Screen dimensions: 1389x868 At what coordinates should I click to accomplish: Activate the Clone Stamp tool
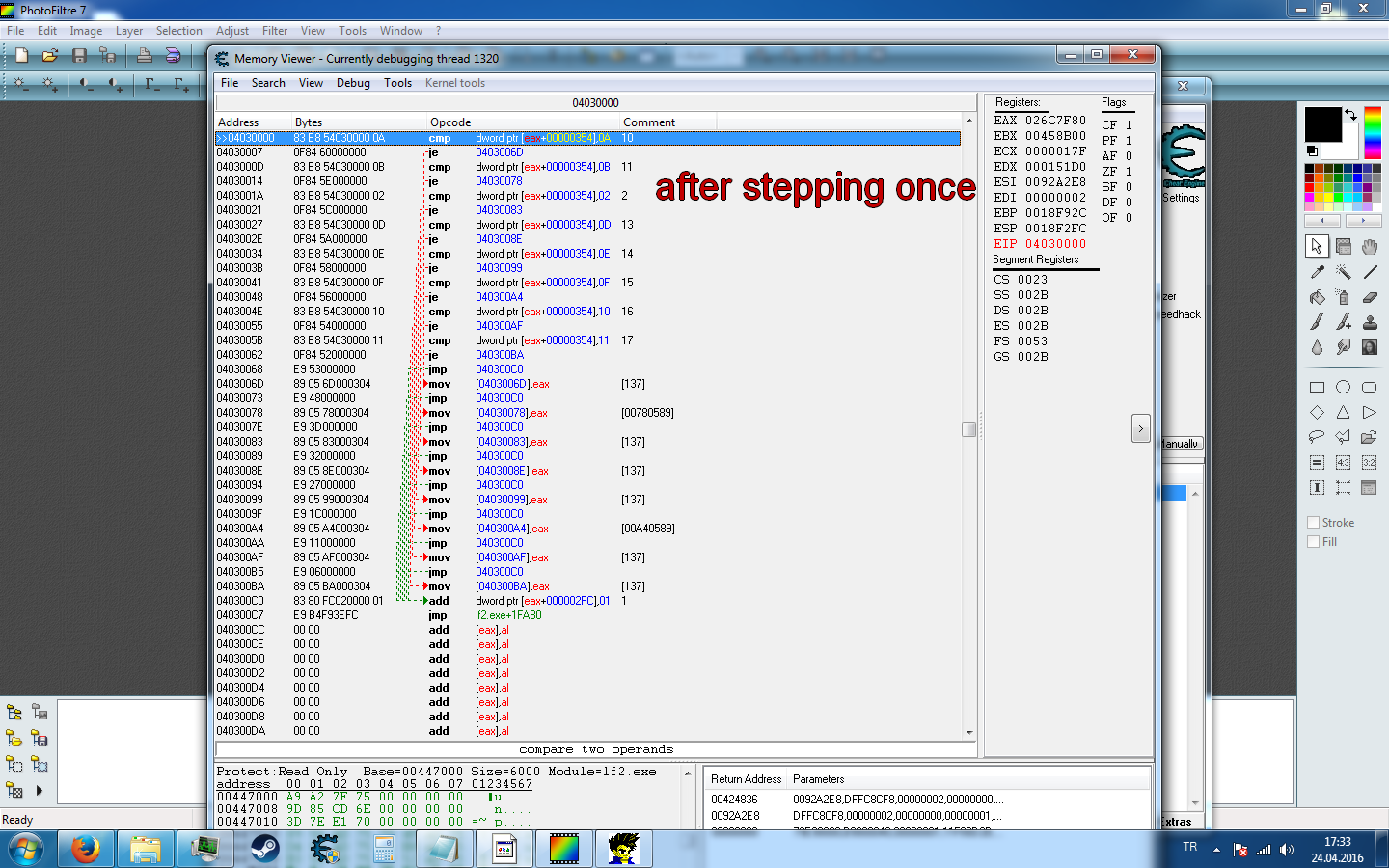click(1370, 322)
